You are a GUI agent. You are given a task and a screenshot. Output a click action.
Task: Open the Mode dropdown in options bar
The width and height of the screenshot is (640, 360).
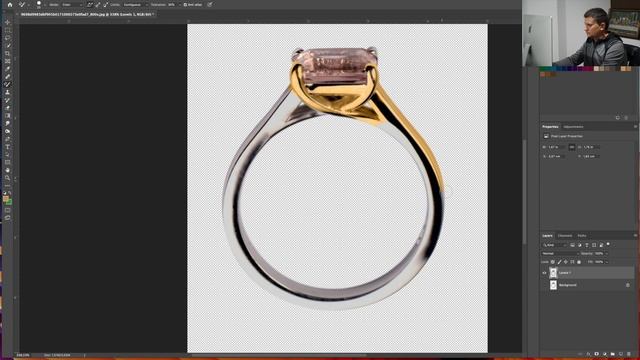tap(72, 4)
